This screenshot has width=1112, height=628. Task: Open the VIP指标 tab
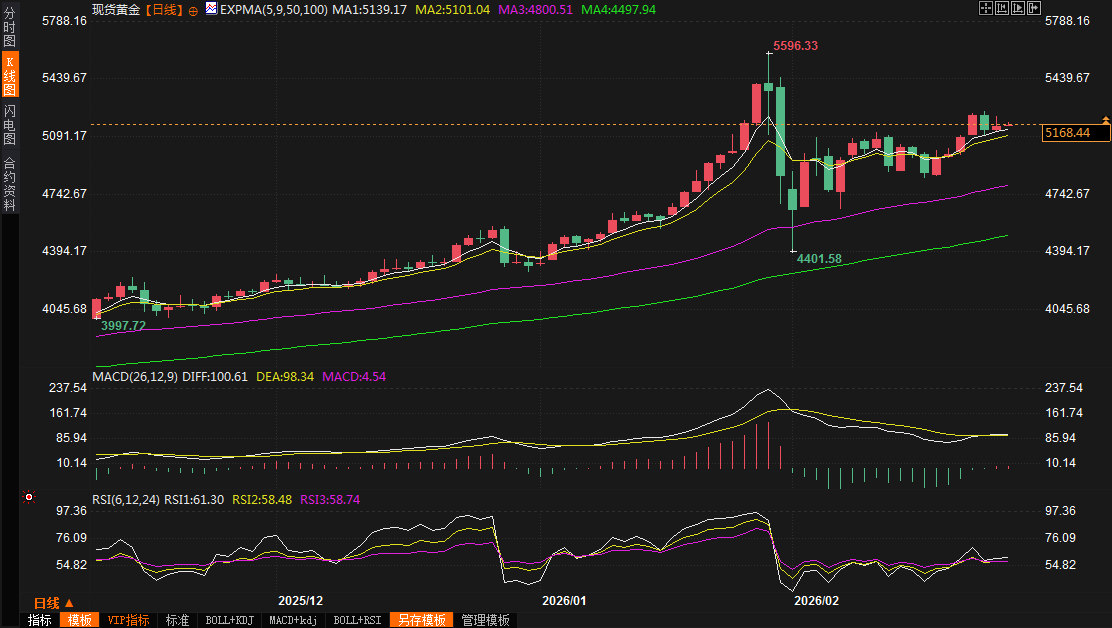pyautogui.click(x=128, y=620)
